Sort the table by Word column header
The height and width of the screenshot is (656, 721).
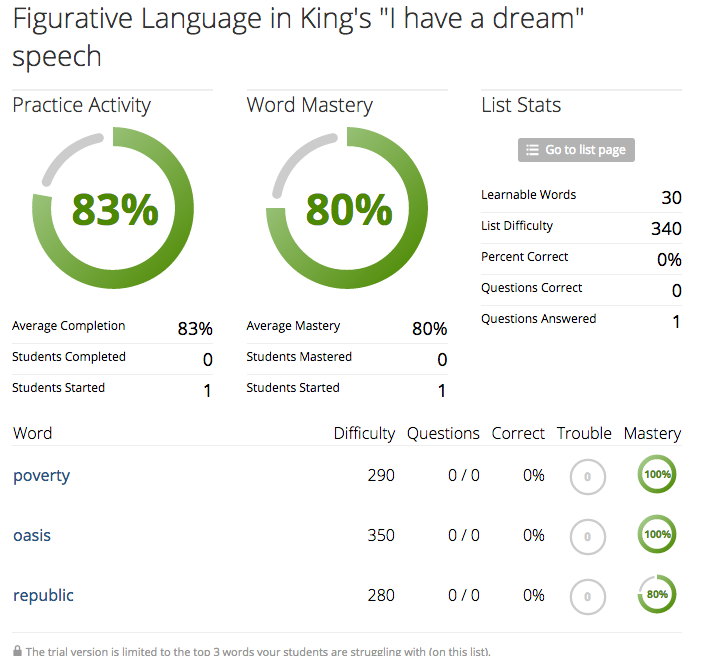(x=32, y=433)
